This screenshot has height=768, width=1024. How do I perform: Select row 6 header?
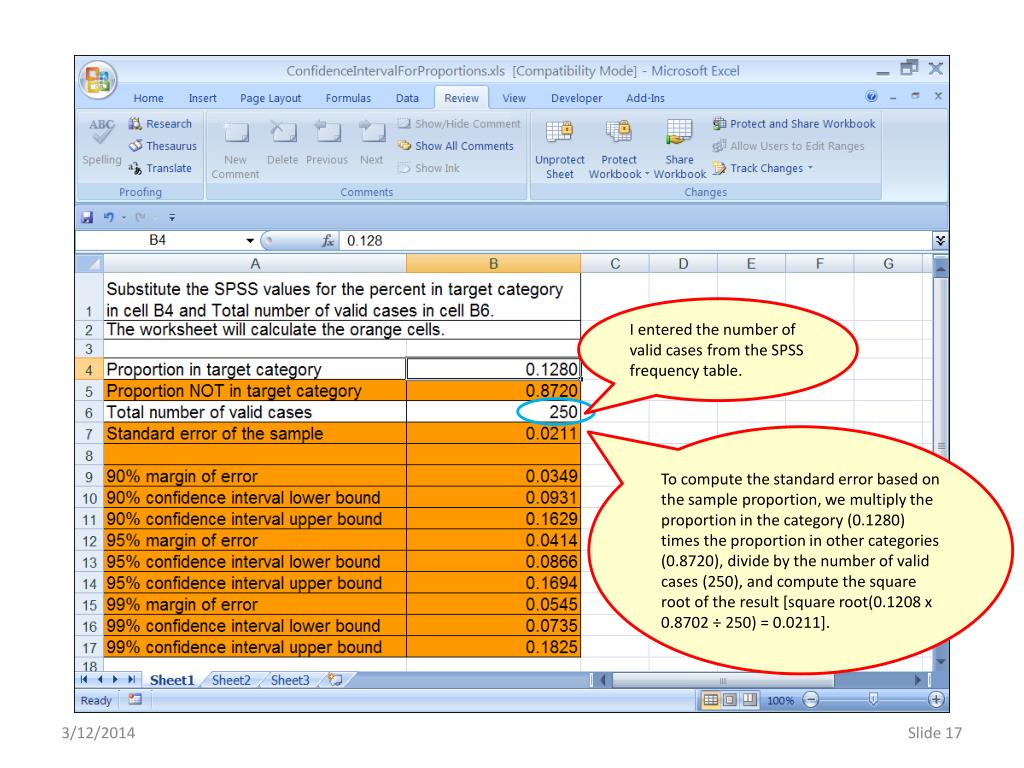point(89,413)
